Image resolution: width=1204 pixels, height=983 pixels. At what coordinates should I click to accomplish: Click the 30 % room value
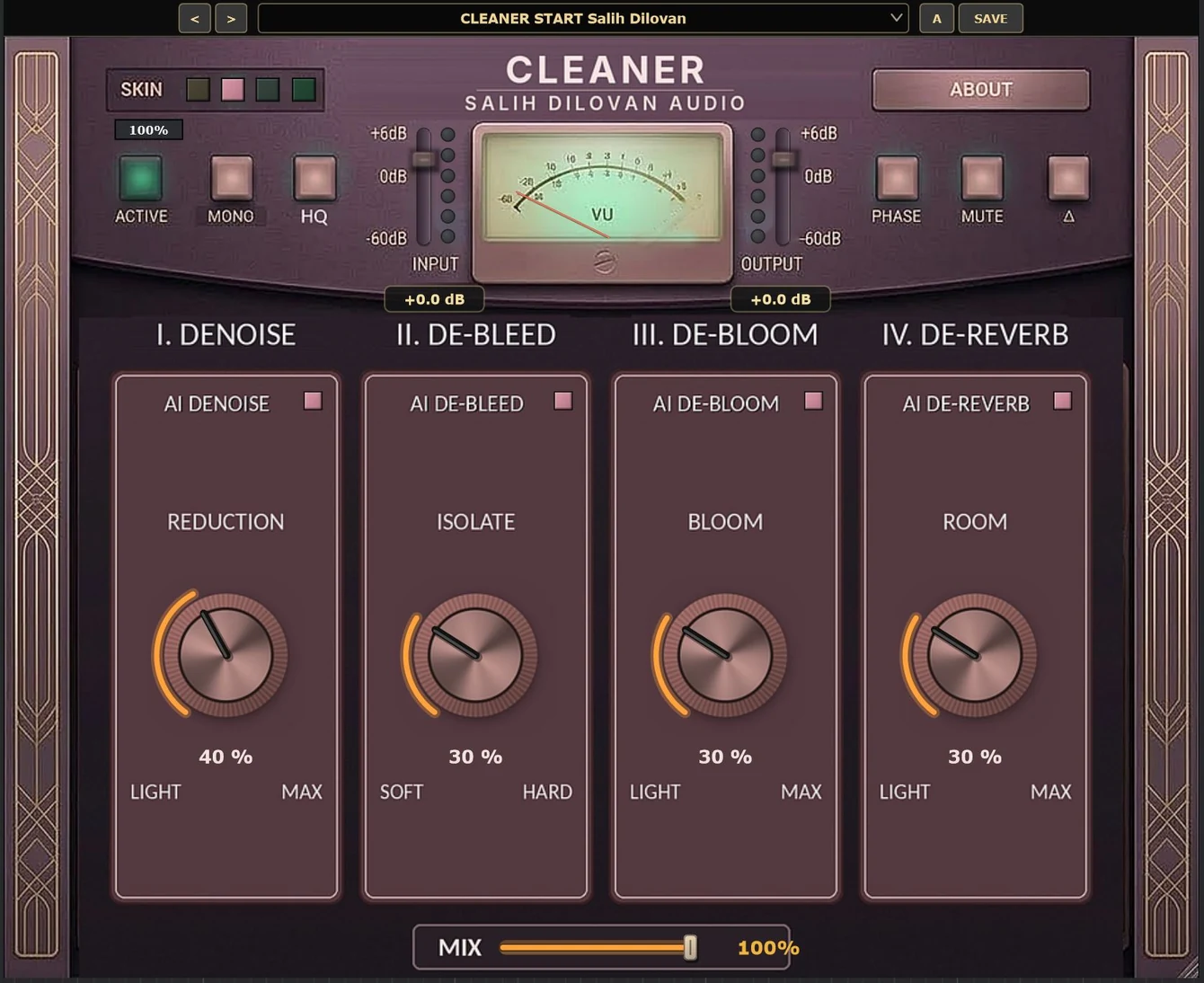pos(975,757)
